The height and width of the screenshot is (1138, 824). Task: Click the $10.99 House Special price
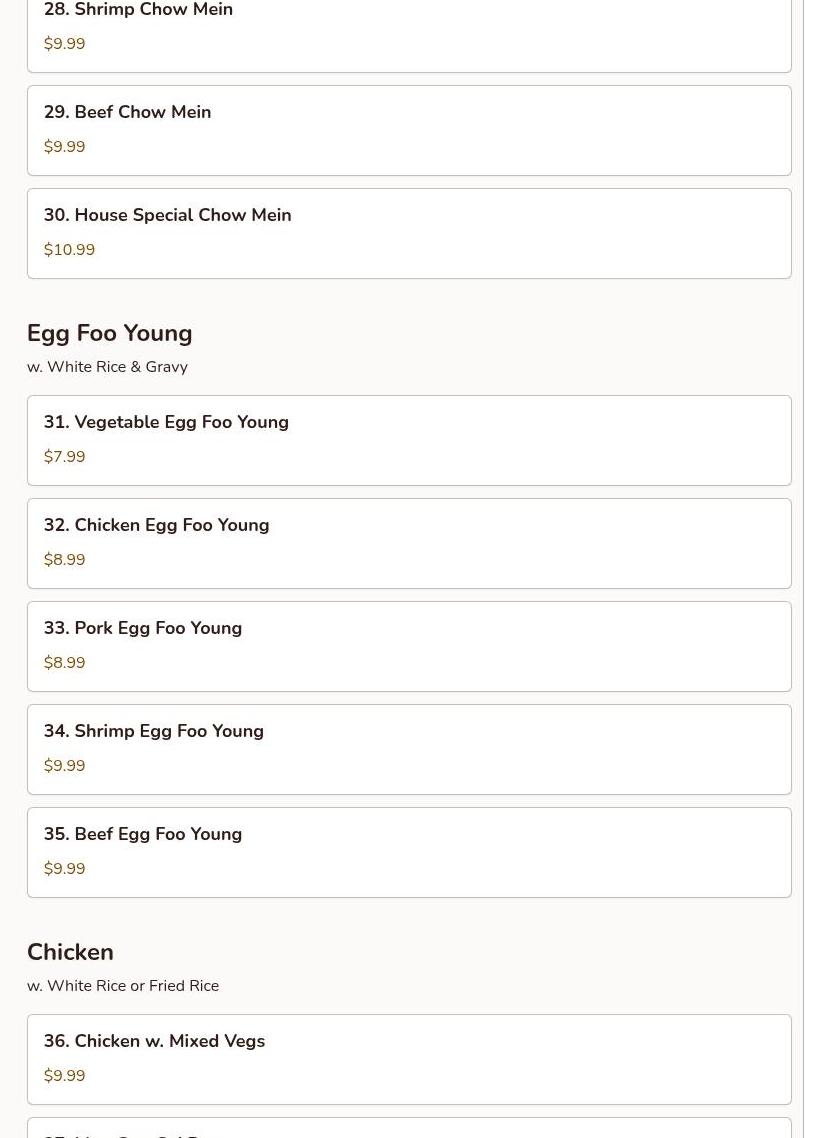(69, 250)
